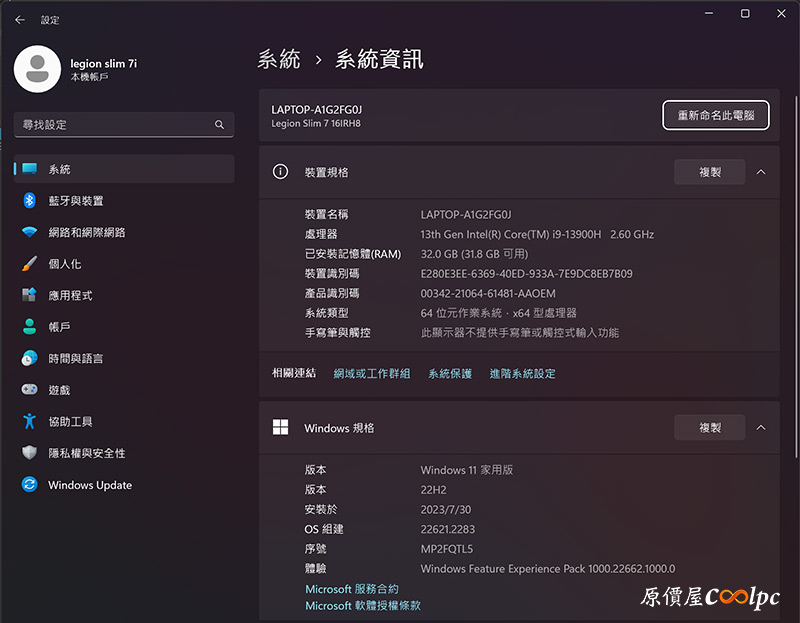The height and width of the screenshot is (623, 800).
Task: Click the game controller icon beside 遊戲
Action: coord(30,390)
